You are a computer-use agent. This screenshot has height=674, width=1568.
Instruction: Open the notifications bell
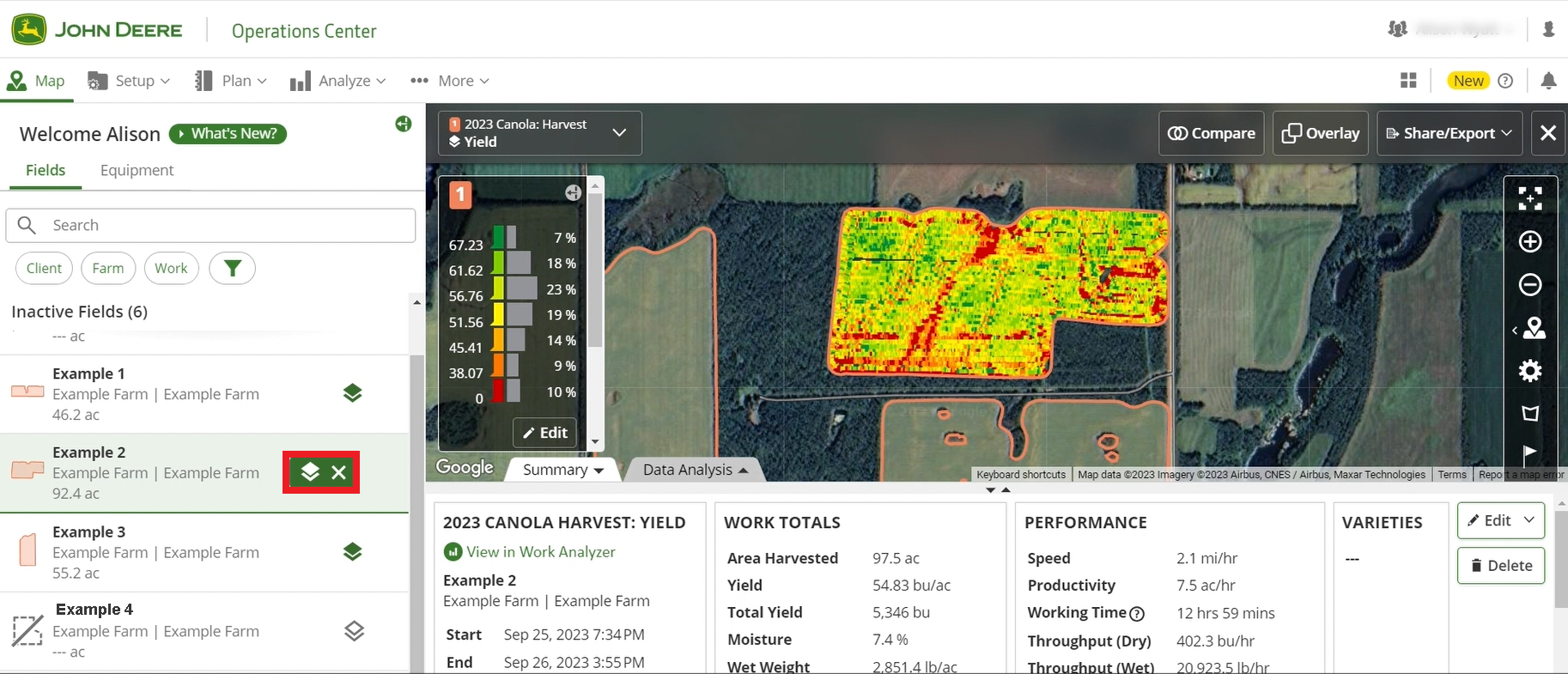click(x=1548, y=81)
